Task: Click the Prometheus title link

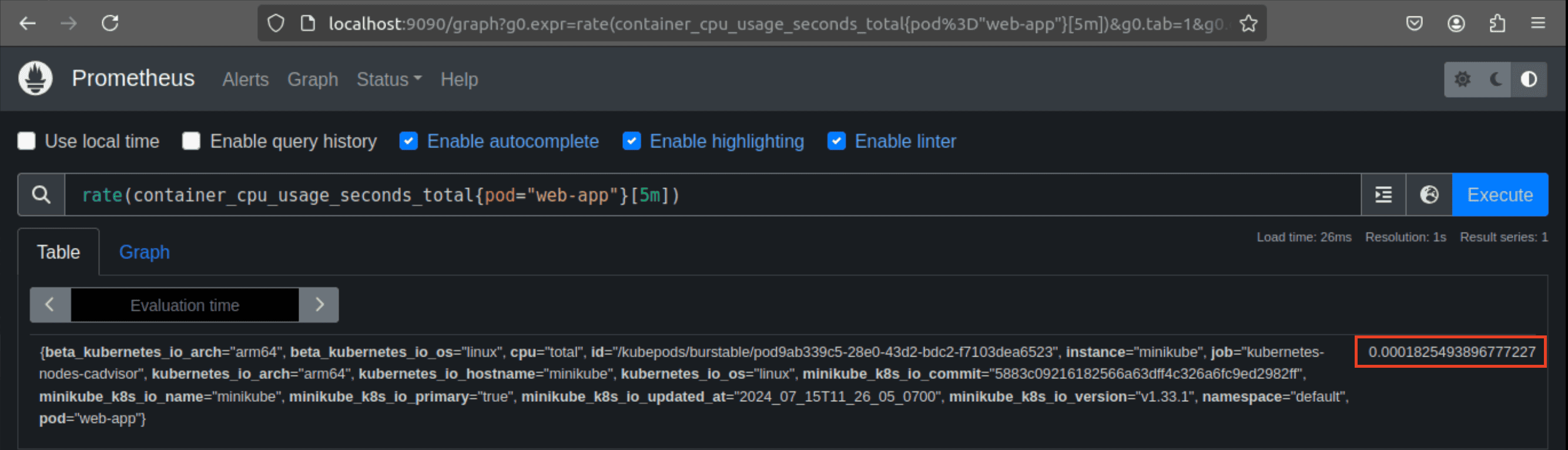Action: (x=133, y=79)
